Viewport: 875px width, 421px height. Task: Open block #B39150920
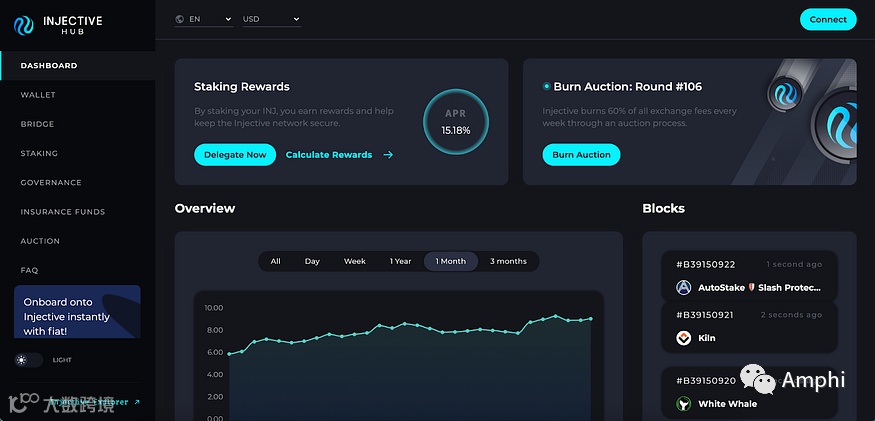706,381
